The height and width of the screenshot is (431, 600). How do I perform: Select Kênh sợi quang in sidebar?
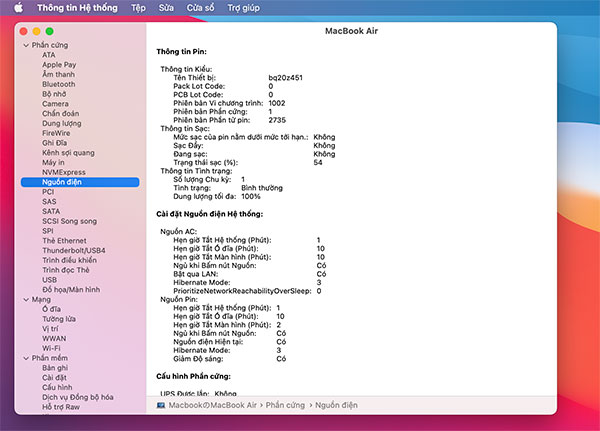click(68, 153)
